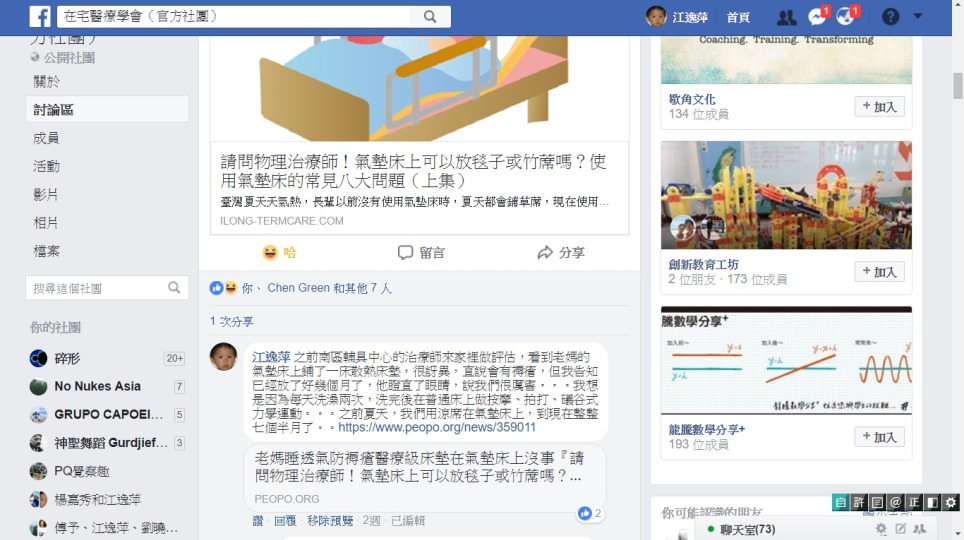Open the friend requests icon
The height and width of the screenshot is (540, 964).
click(786, 17)
